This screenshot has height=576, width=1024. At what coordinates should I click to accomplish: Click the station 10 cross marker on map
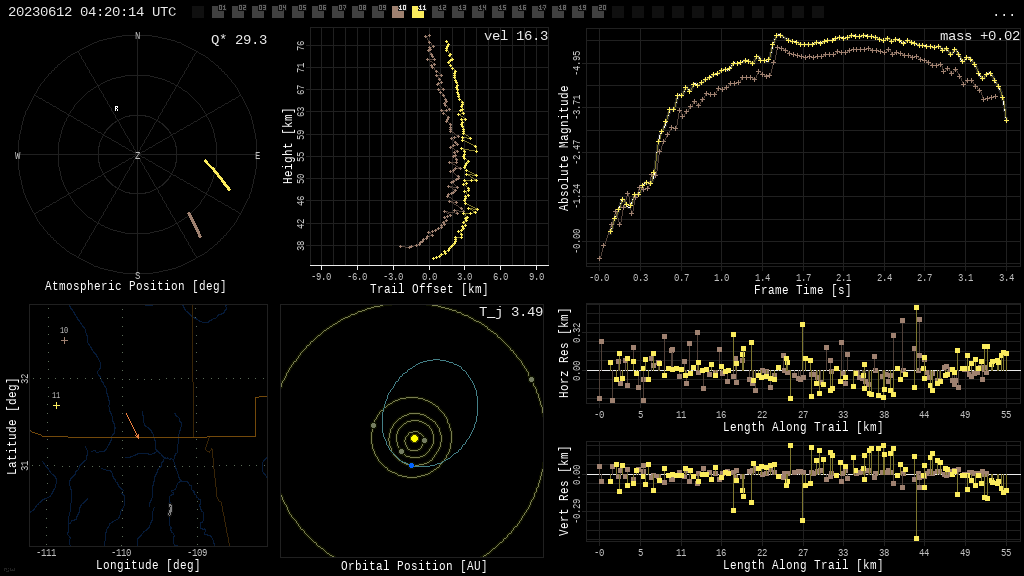coord(64,340)
